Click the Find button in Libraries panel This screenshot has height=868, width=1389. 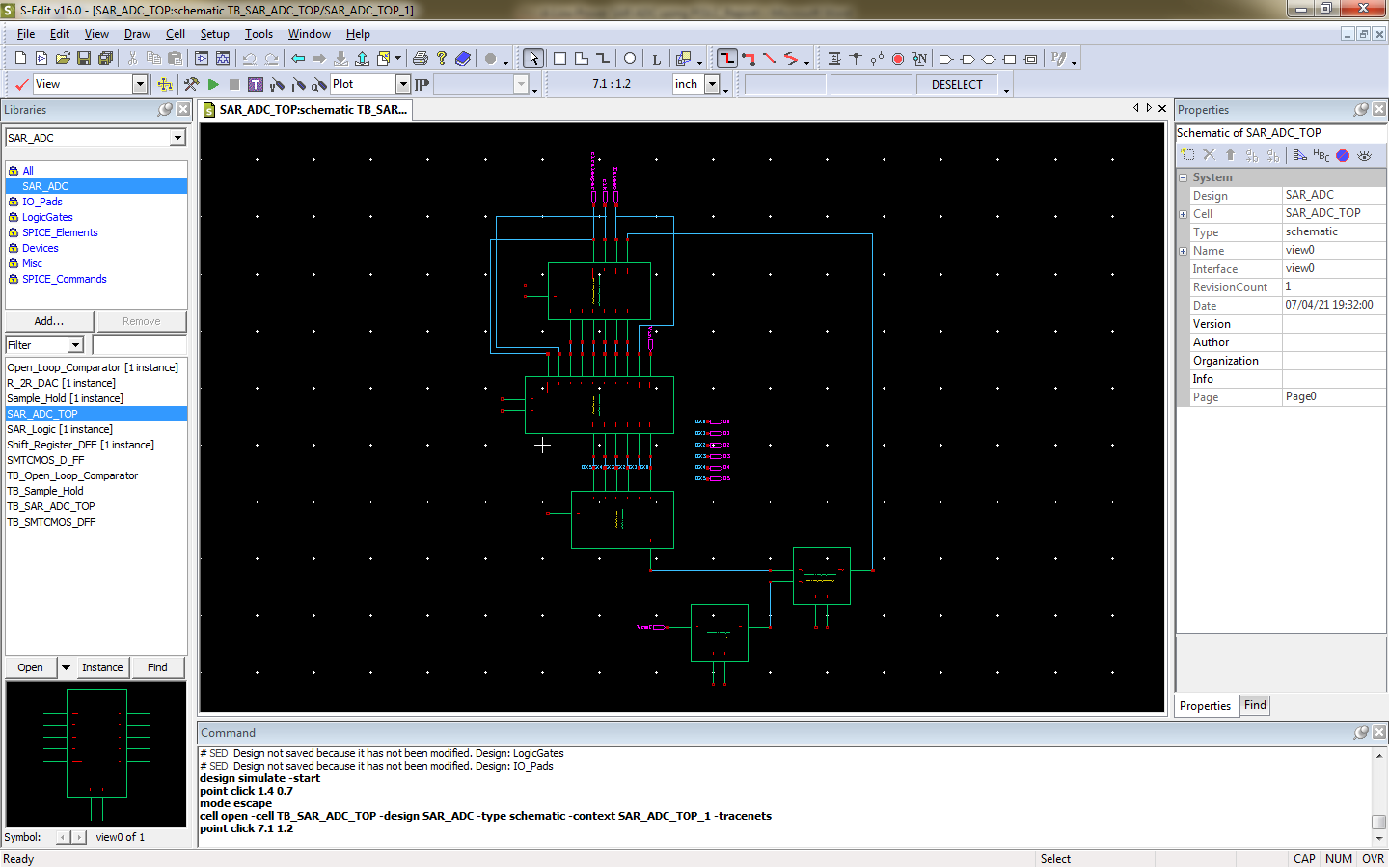pos(157,667)
